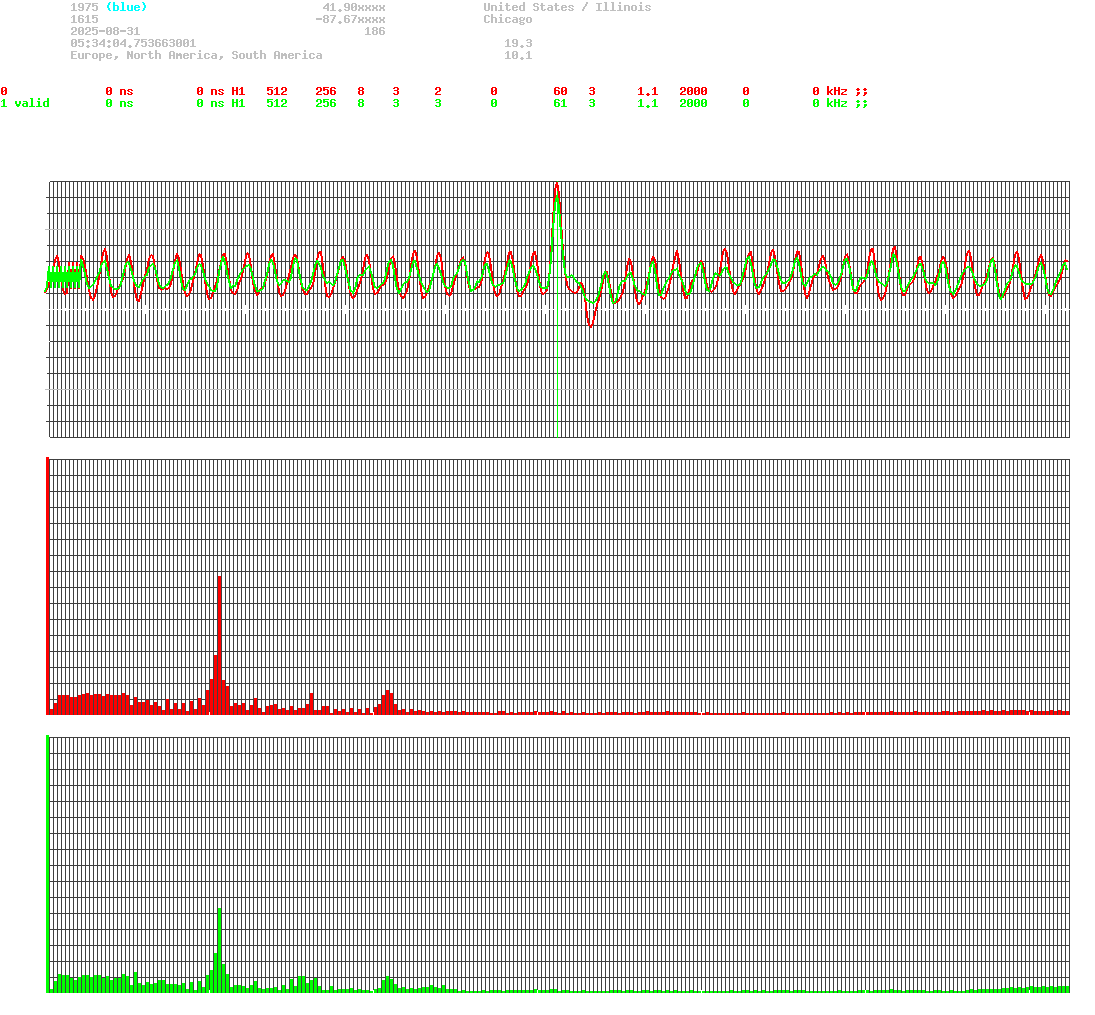Viewport: 1095px width, 1015px height.
Task: Select the latitude 41.90xxxx
Action: 354,7
